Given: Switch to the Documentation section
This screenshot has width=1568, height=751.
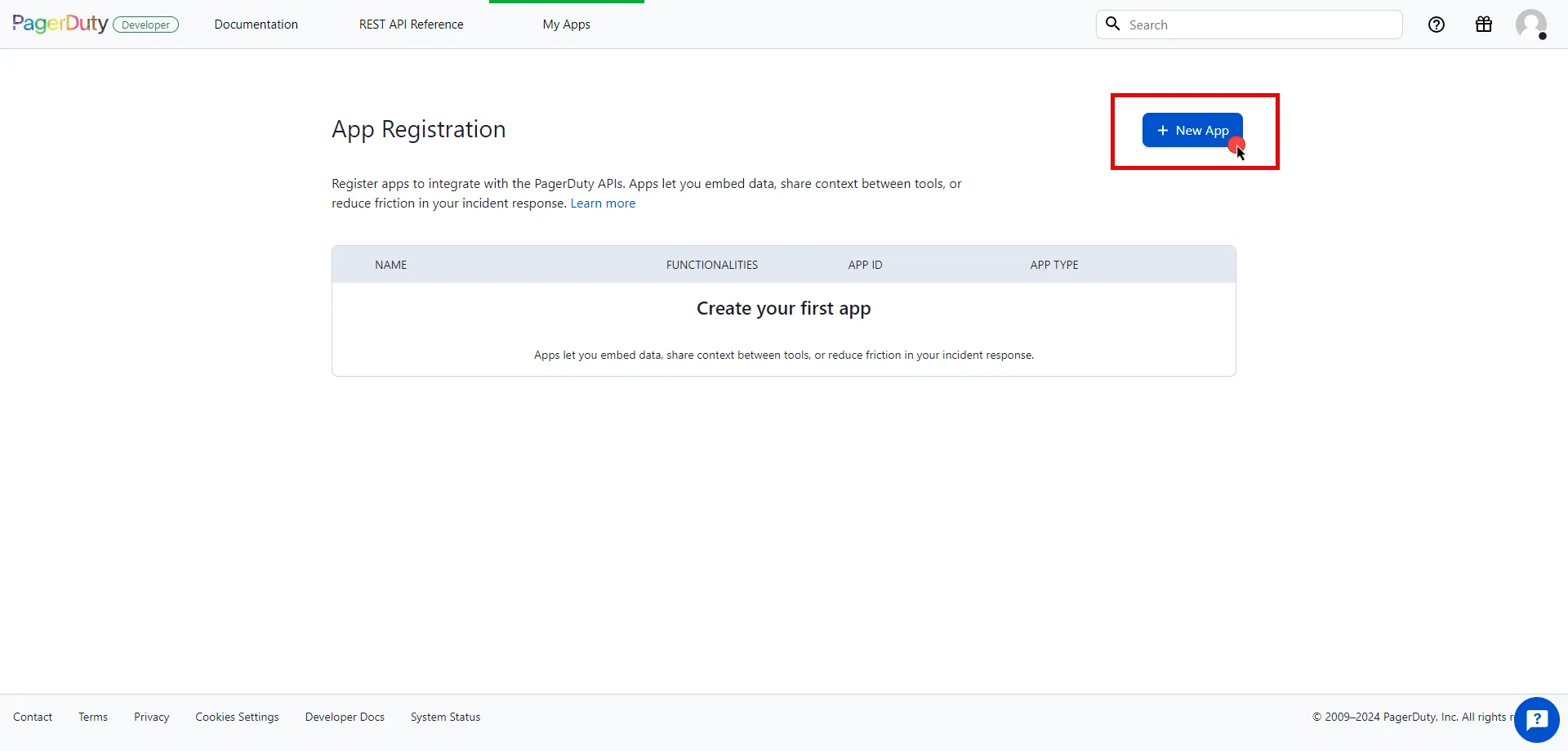Looking at the screenshot, I should coord(256,25).
